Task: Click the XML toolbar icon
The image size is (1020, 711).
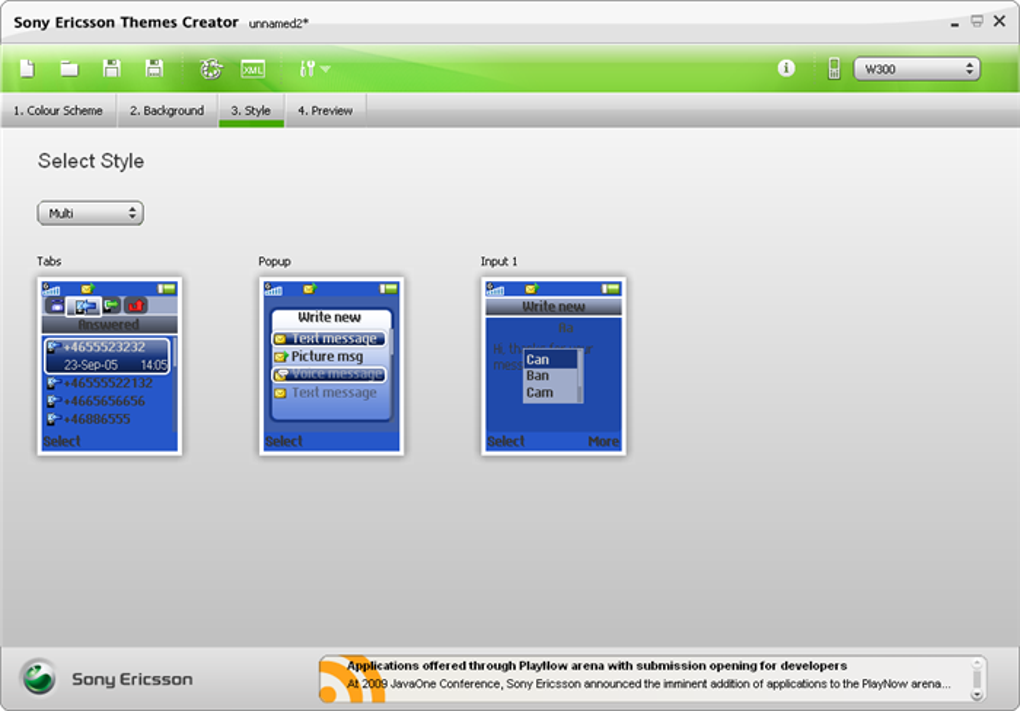Action: point(252,68)
